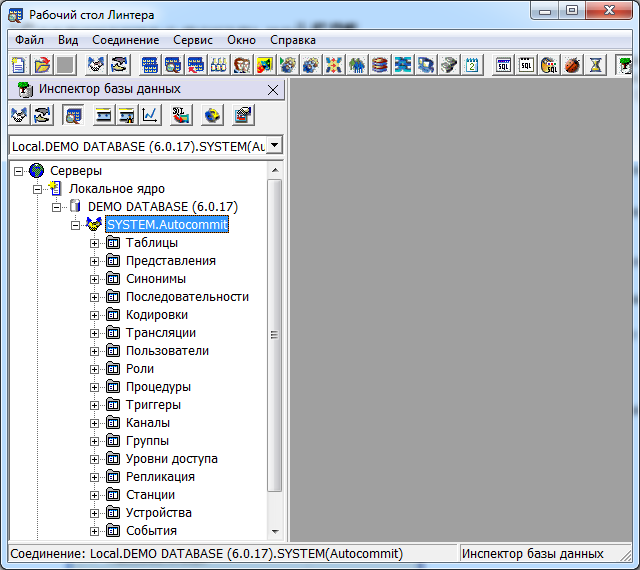
Task: Collapse the DEMO DATABASE (6.0.17) node
Action: [58, 207]
